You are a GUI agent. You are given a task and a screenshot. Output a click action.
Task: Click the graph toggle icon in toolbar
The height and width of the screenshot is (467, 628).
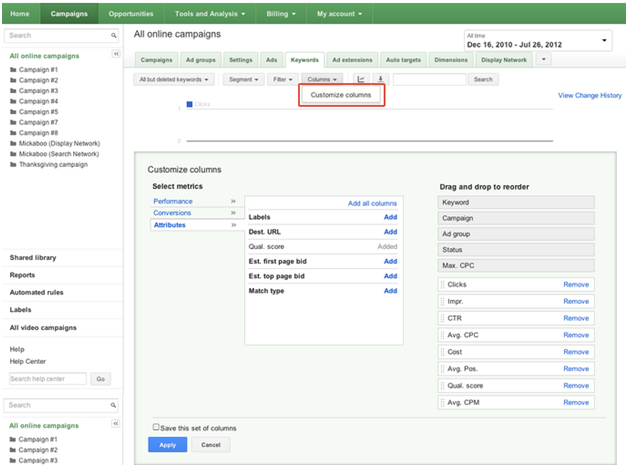pos(361,79)
